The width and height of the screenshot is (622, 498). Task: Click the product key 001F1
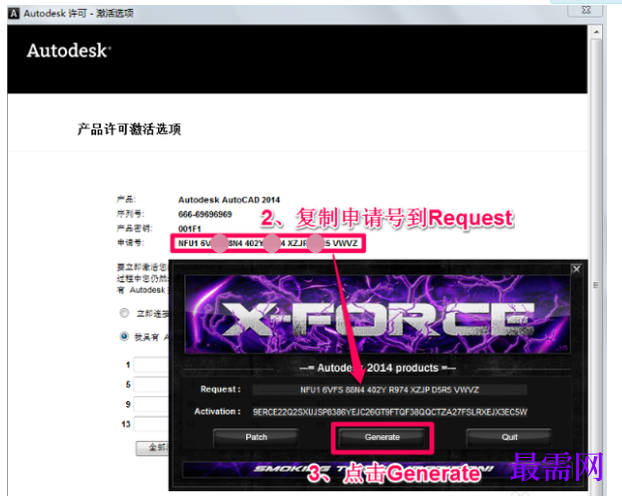(x=190, y=229)
